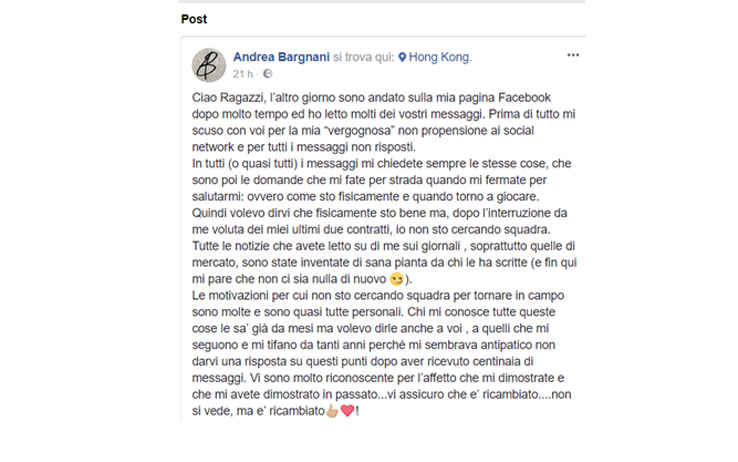Screen dimensions: 738x462
Task: Click the 'si trova qui:' text
Action: coord(363,57)
